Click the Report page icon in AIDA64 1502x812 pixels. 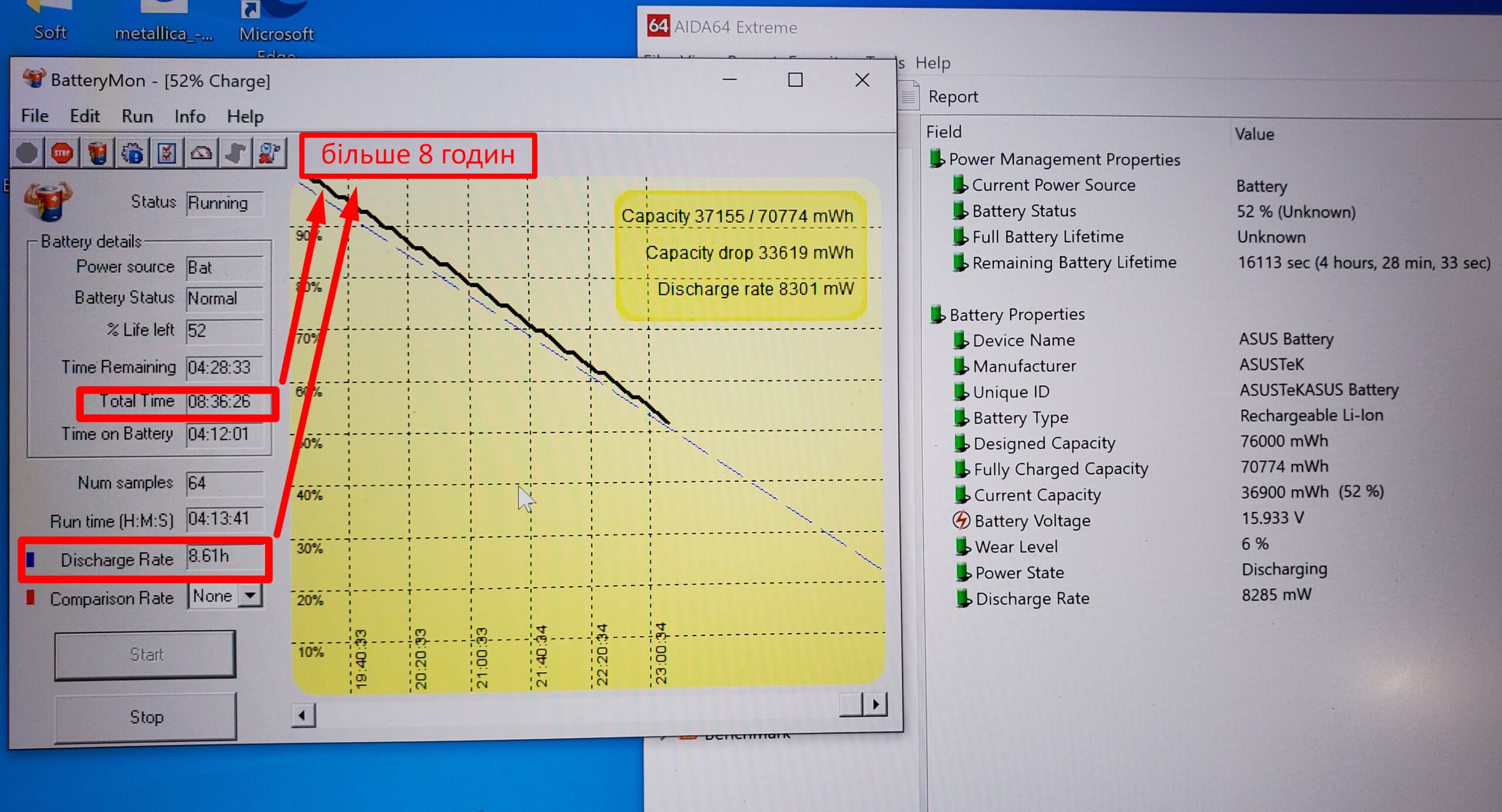pos(909,96)
